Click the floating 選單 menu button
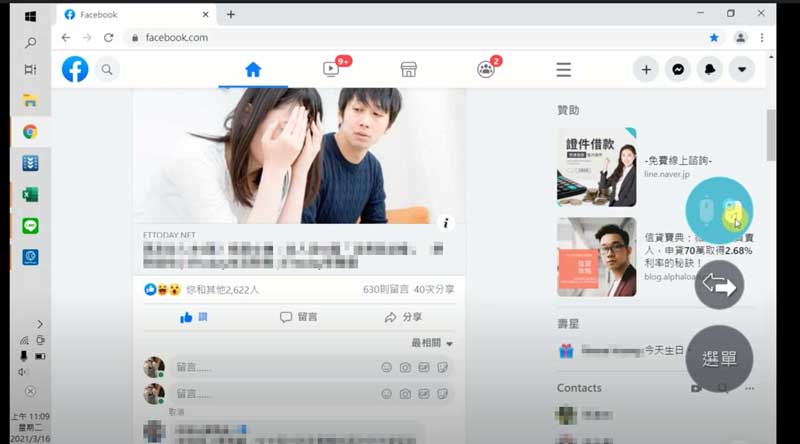This screenshot has width=800, height=444. click(x=719, y=359)
